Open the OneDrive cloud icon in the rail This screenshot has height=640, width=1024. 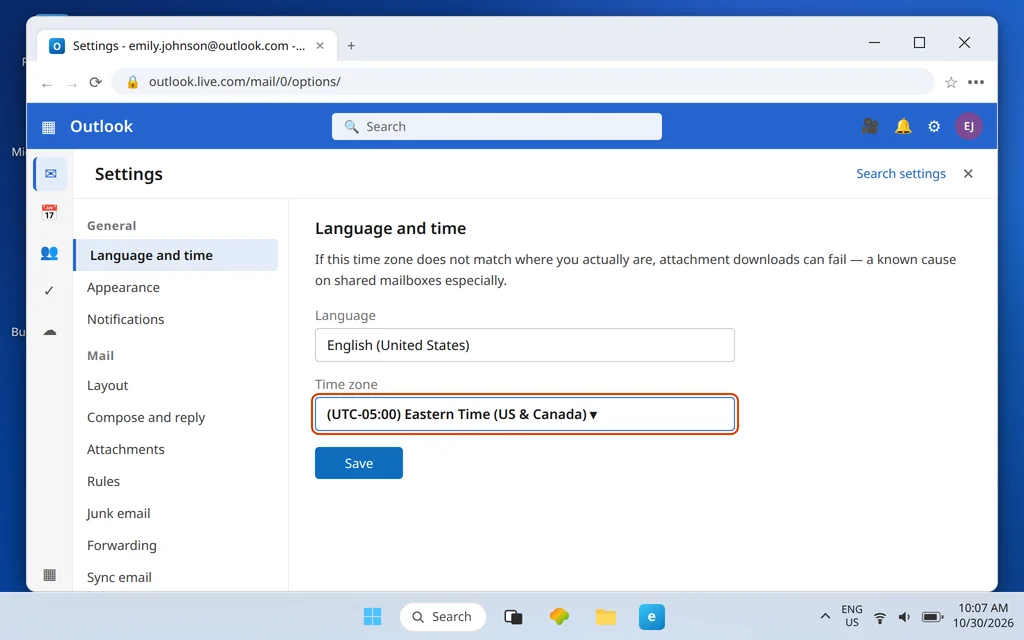pos(50,332)
